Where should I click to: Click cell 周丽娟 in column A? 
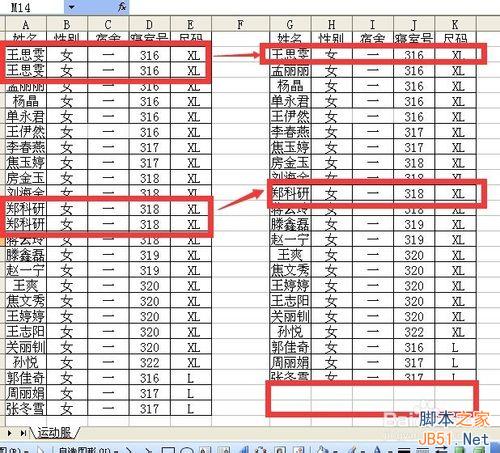coord(26,393)
